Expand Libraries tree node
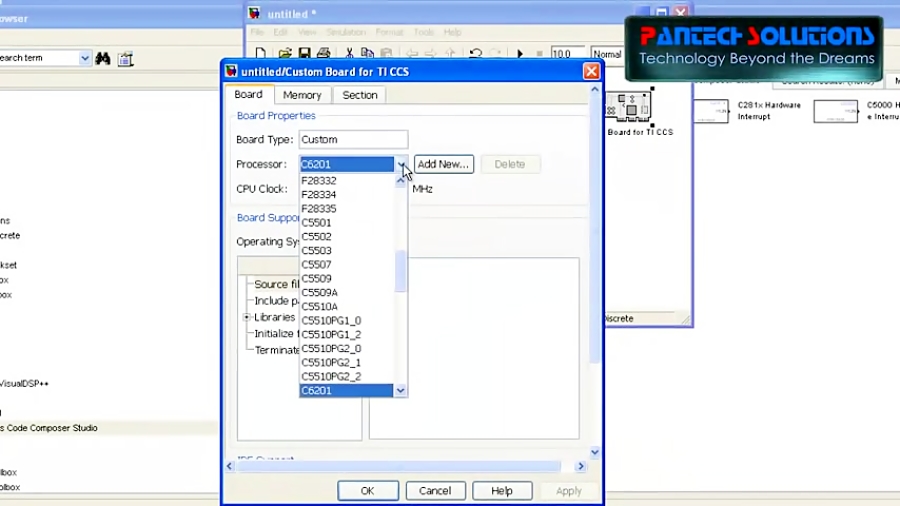The image size is (900, 506). pos(247,317)
